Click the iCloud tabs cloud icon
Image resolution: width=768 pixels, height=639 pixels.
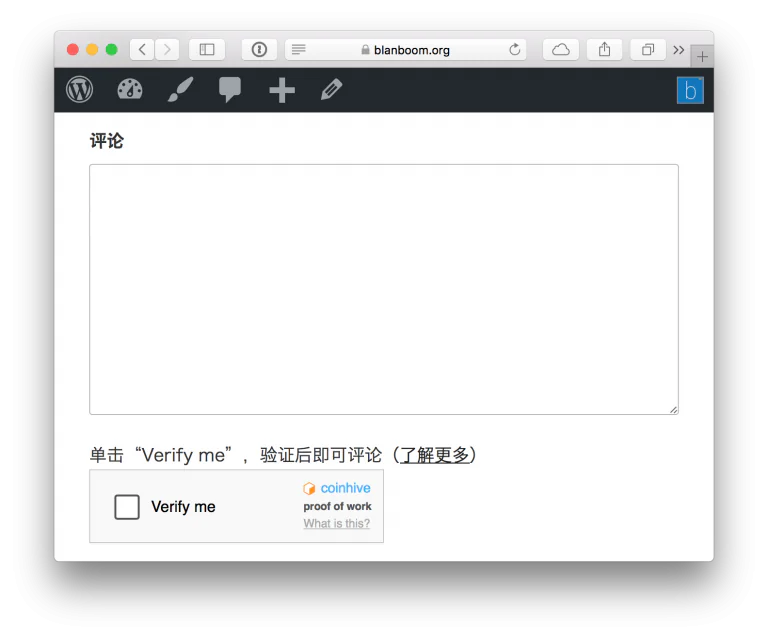coord(561,49)
